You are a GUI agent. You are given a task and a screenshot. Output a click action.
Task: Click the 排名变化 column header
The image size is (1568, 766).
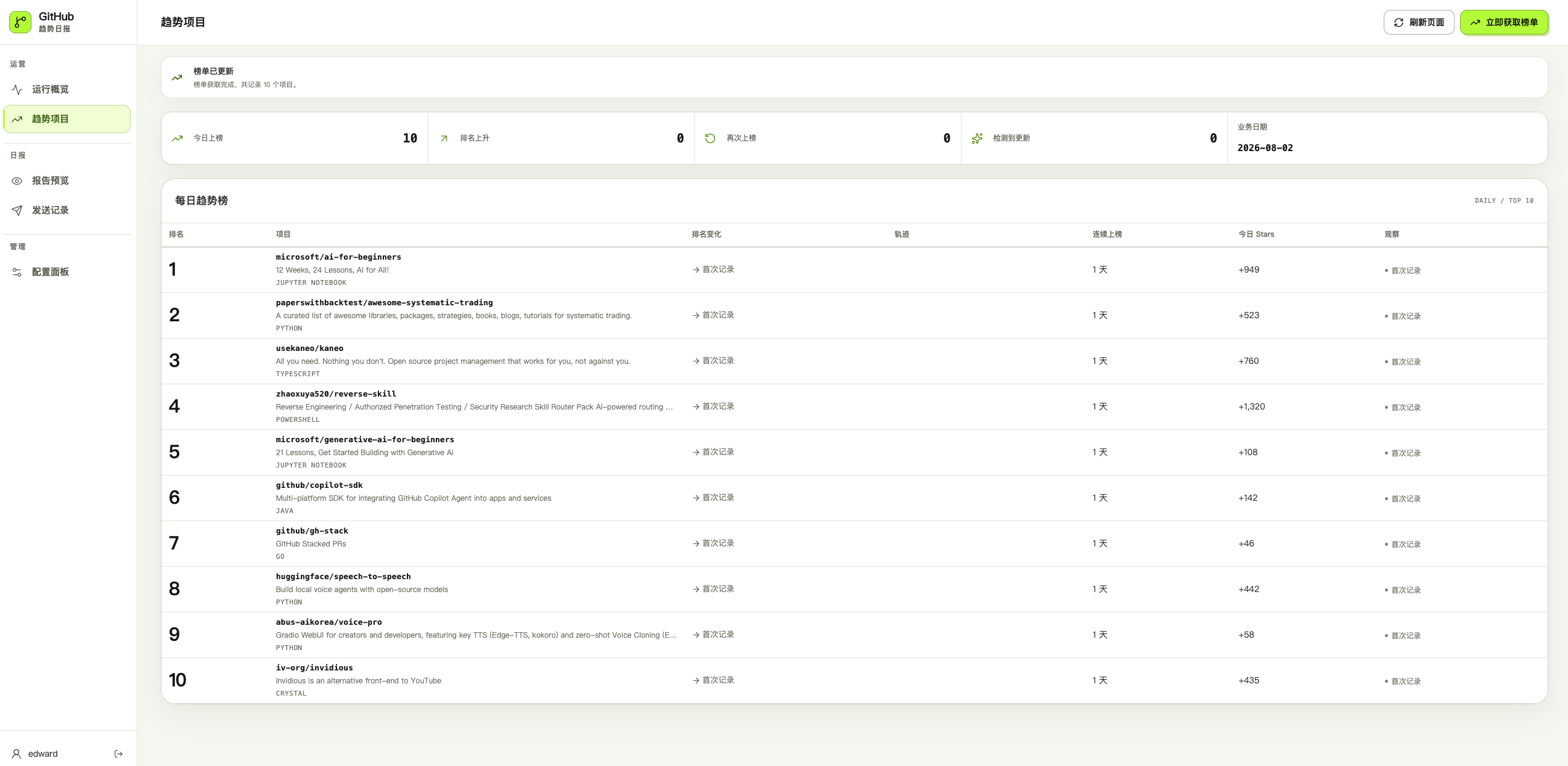click(706, 234)
